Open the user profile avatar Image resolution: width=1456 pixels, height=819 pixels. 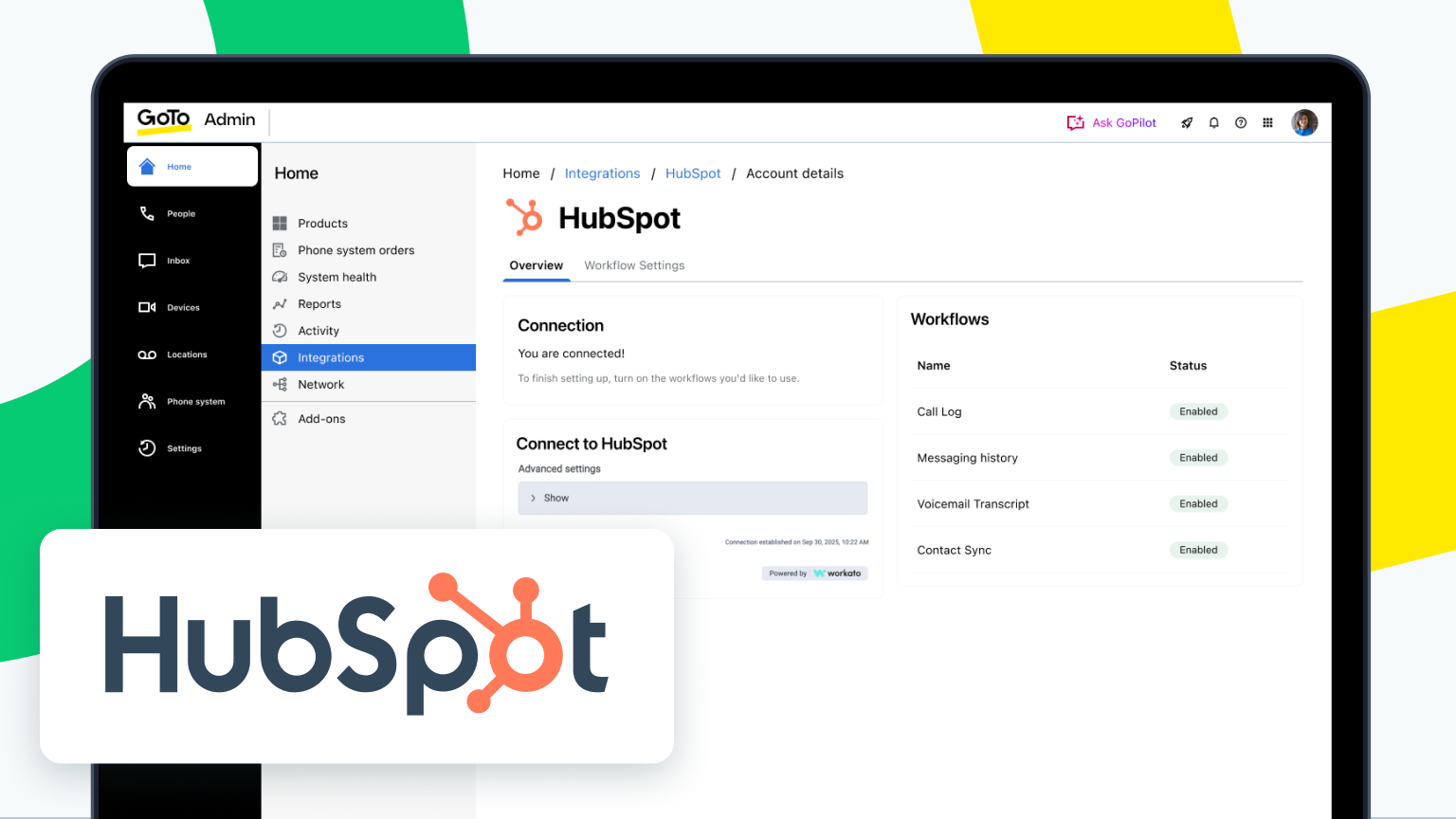tap(1304, 122)
